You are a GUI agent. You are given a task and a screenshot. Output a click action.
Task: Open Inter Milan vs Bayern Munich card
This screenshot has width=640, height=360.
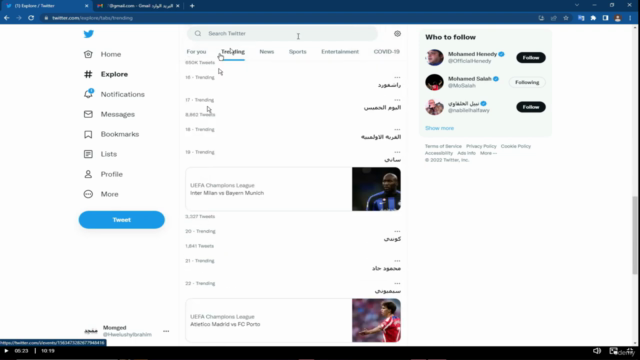tap(293, 189)
